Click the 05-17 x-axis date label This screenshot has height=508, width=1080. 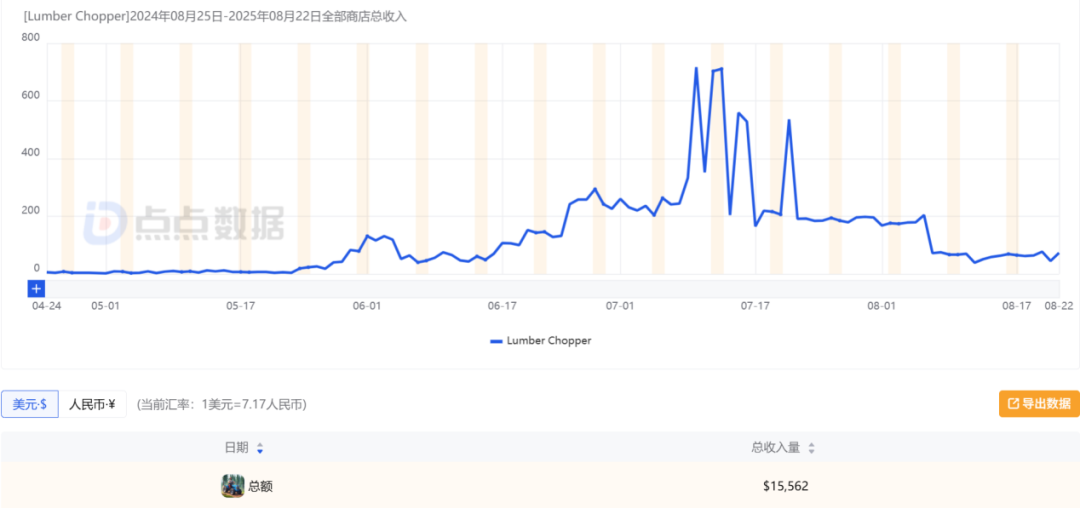coord(240,305)
